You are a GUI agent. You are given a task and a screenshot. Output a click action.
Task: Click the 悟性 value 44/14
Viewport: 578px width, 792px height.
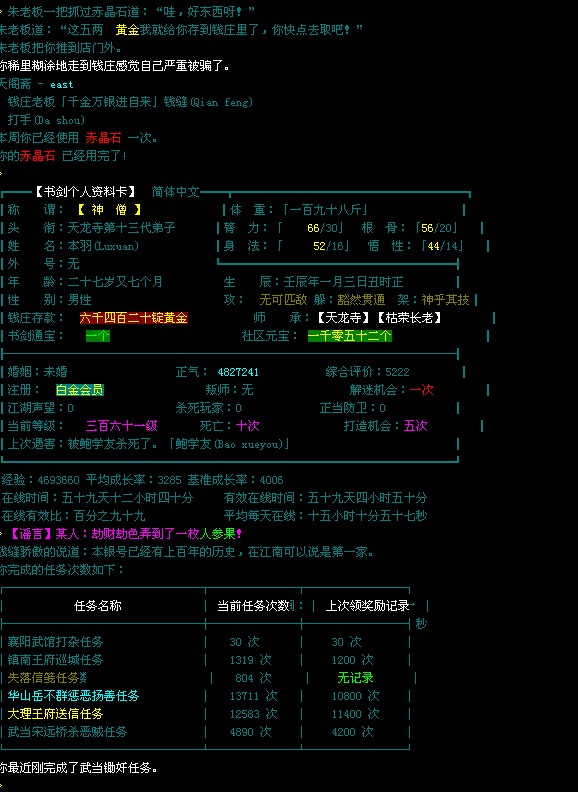[442, 246]
